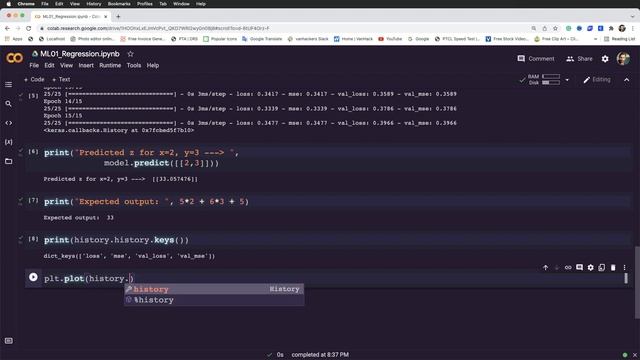The width and height of the screenshot is (640, 360).
Task: Collapse the header with chevron up
Action: 627,80
